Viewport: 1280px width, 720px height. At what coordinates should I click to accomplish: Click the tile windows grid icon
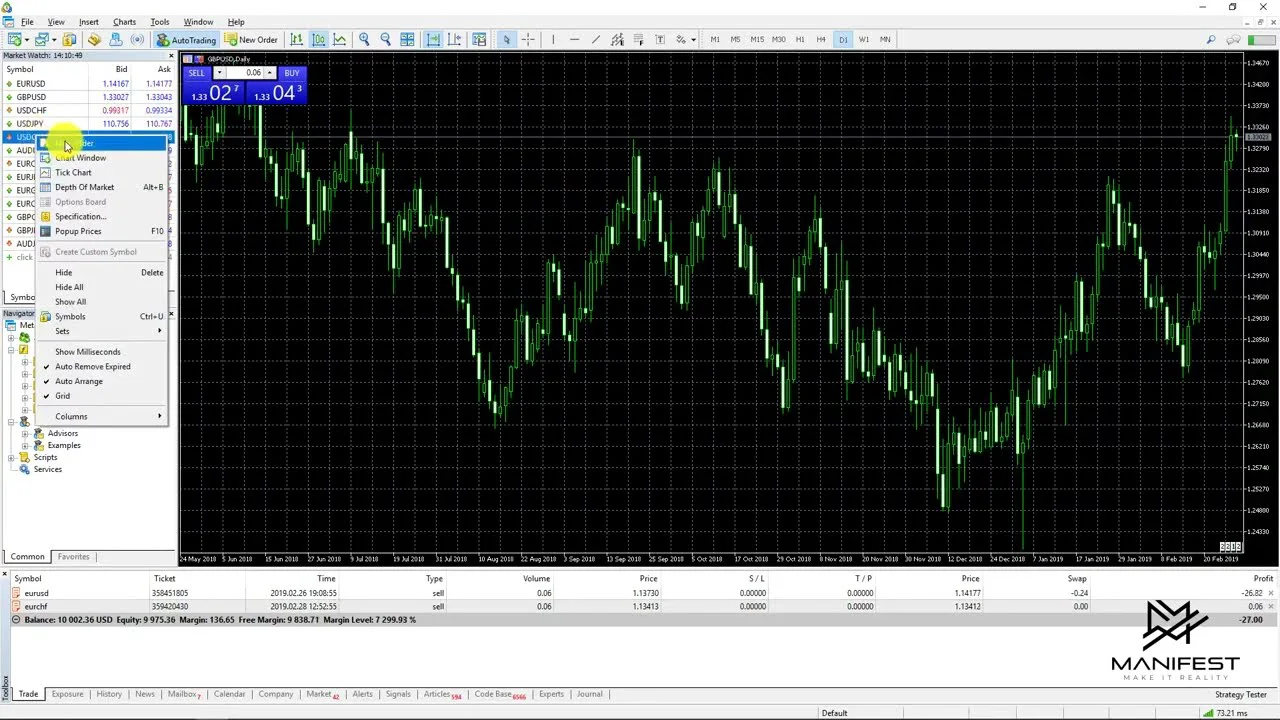click(x=408, y=40)
